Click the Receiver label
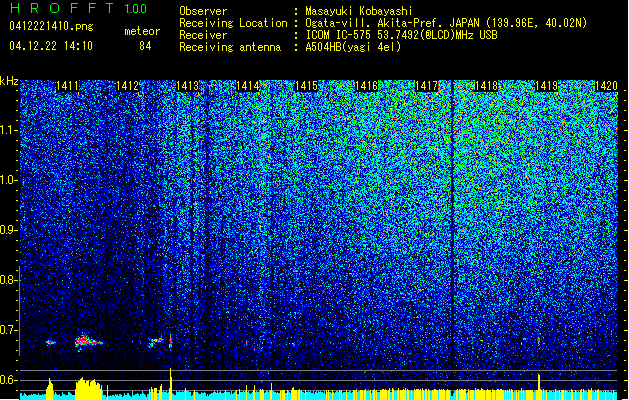 [x=203, y=35]
